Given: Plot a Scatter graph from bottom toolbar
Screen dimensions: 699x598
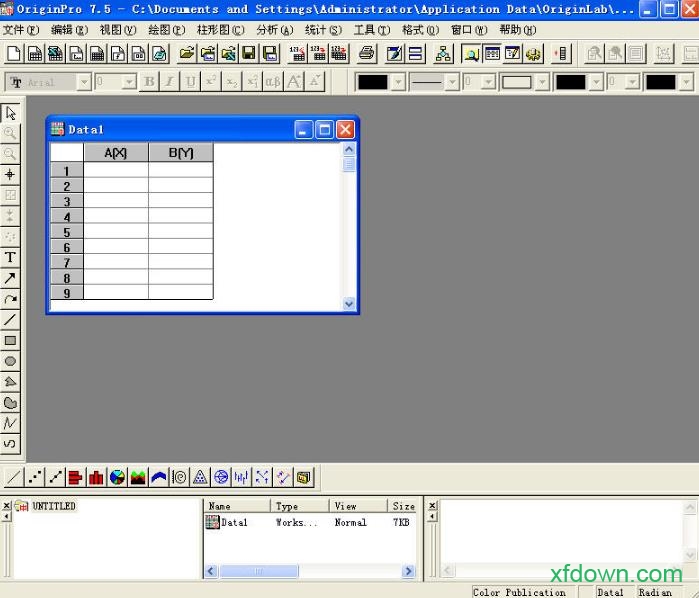Looking at the screenshot, I should tap(34, 478).
